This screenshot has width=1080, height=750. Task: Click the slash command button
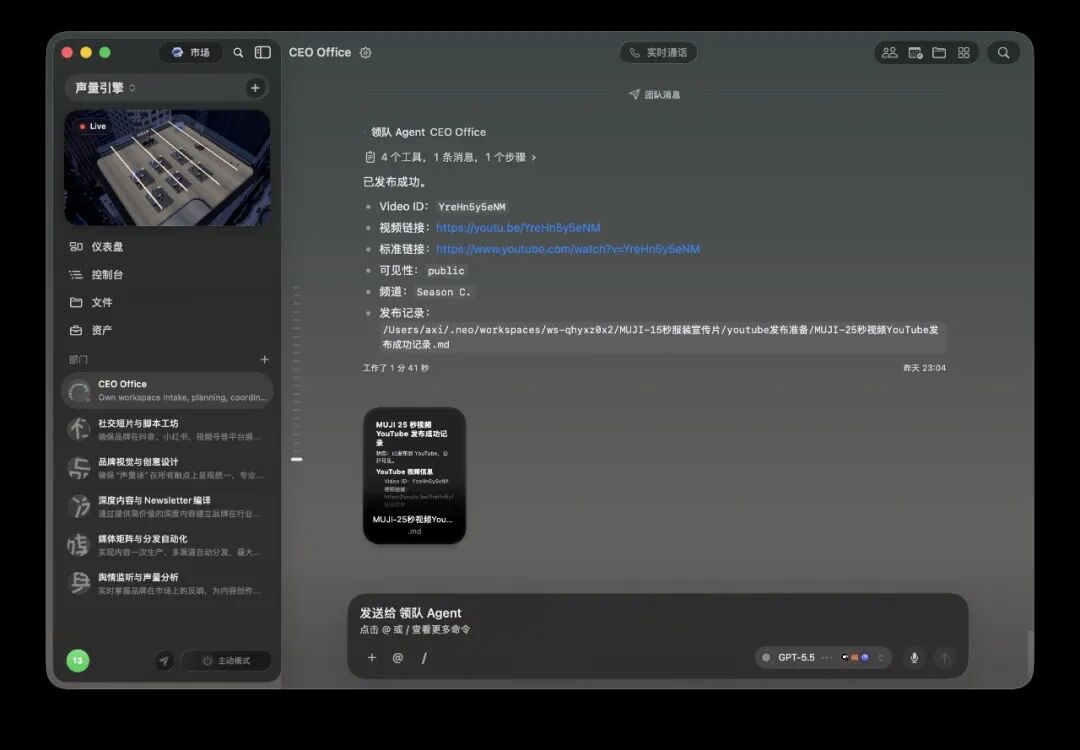(x=424, y=658)
